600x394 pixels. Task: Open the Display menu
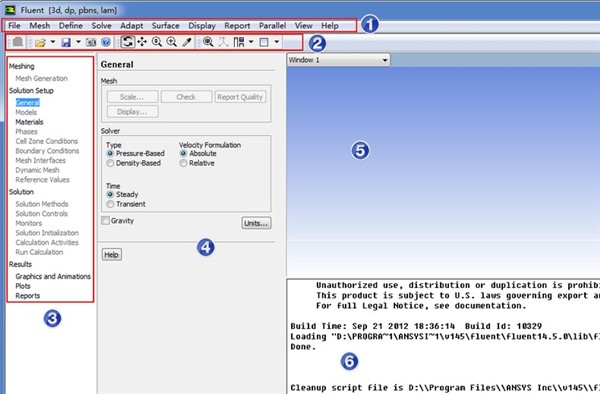(x=202, y=26)
